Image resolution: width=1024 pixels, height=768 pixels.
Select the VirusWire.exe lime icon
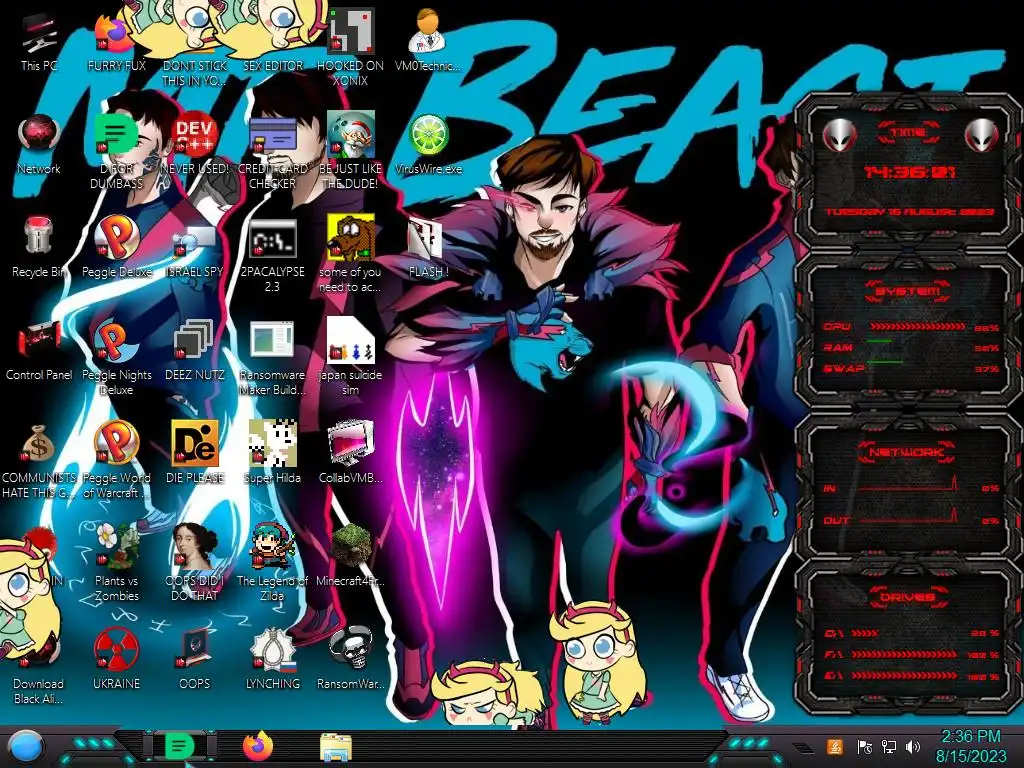(x=428, y=136)
